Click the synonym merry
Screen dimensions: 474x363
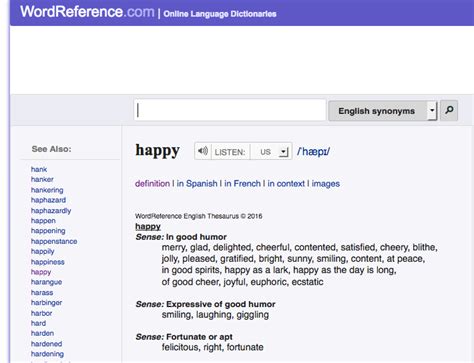tap(174, 248)
